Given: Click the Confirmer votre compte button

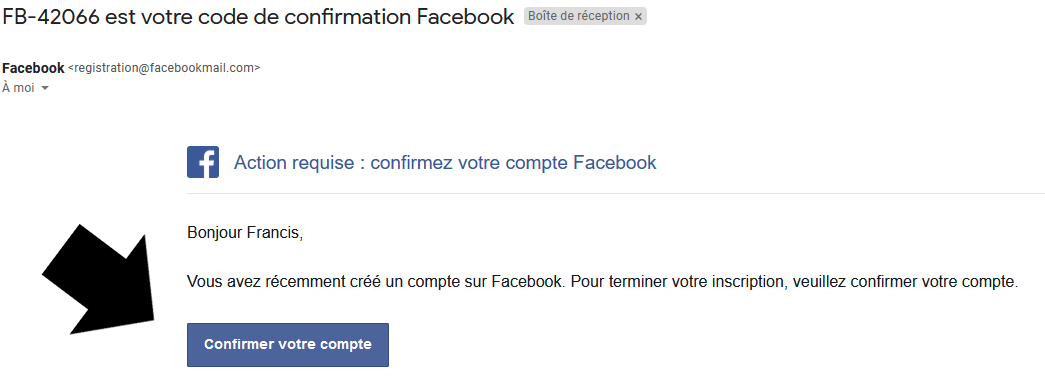Looking at the screenshot, I should click(288, 345).
